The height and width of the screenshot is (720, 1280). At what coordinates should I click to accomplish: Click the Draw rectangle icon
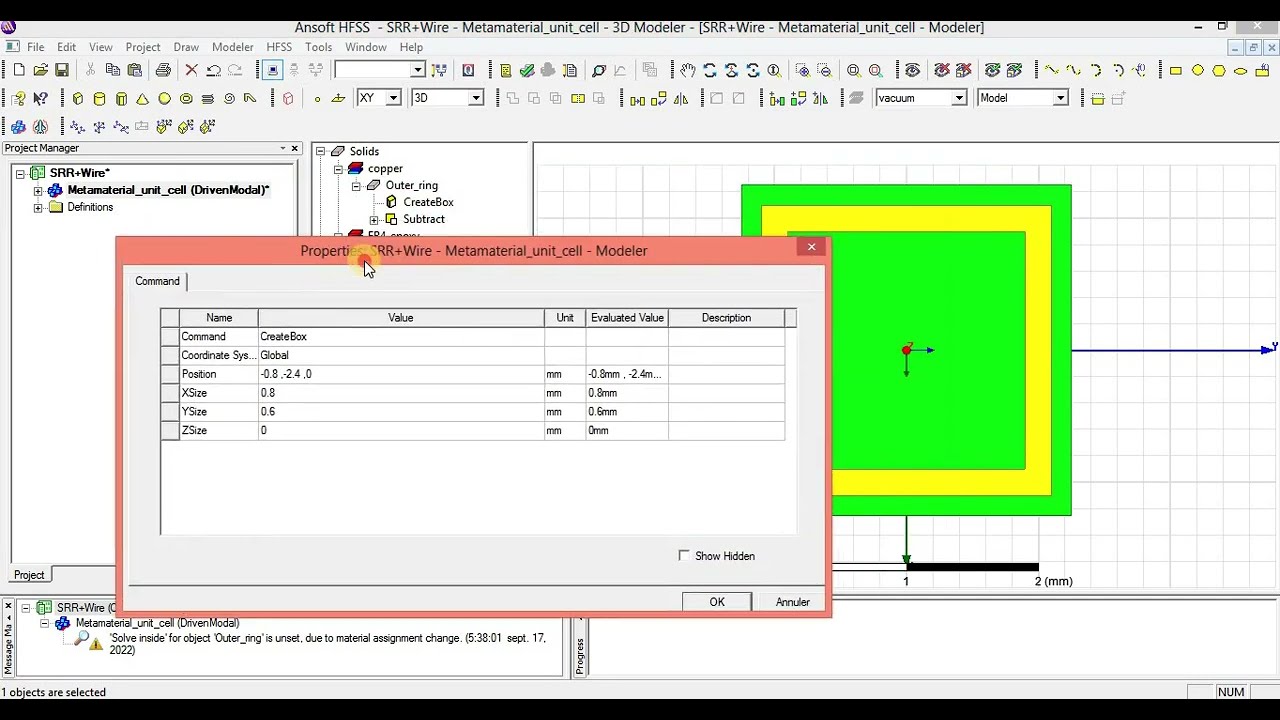(1176, 70)
